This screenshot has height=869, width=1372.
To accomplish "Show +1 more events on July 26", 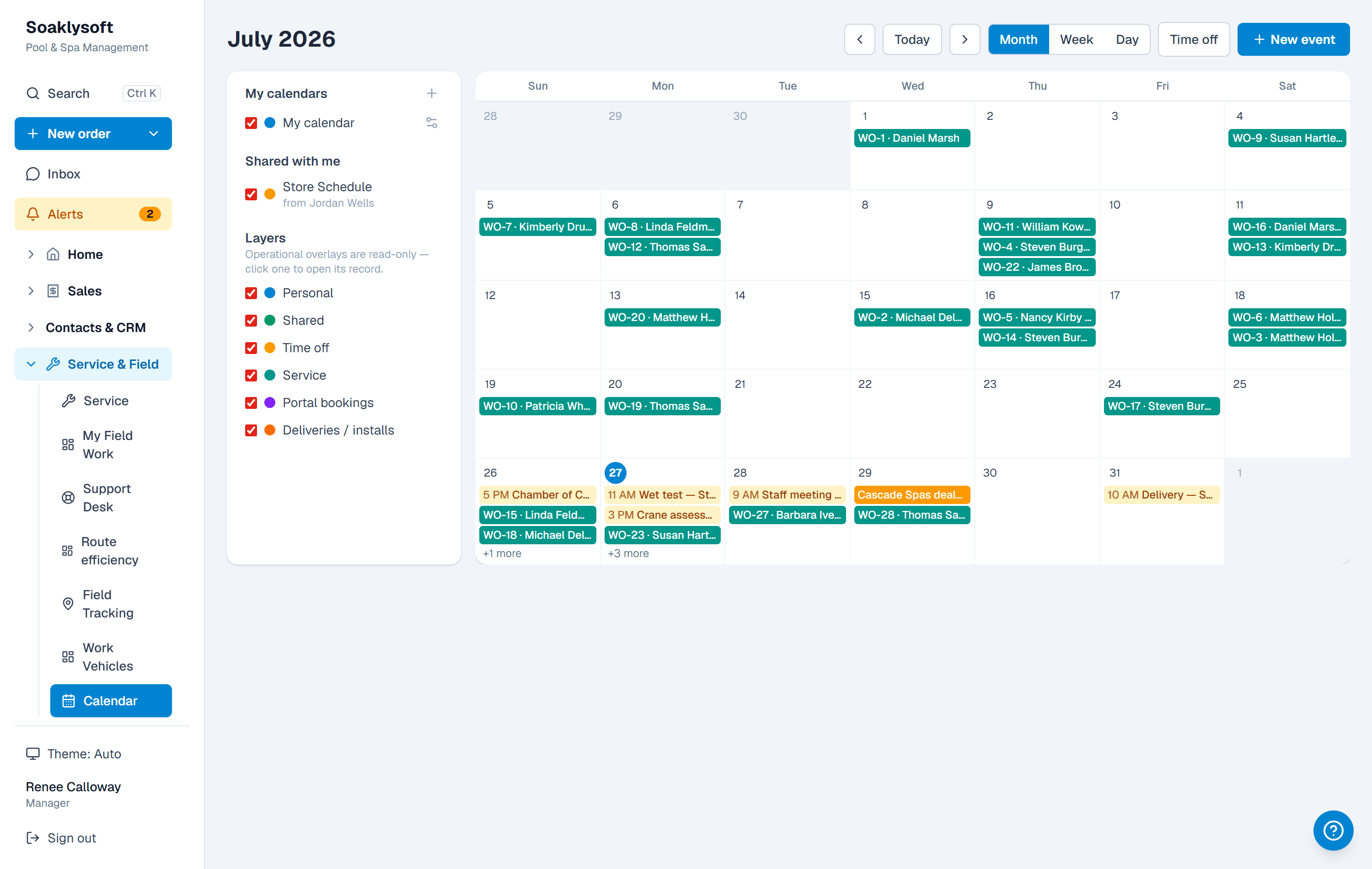I will click(x=502, y=554).
